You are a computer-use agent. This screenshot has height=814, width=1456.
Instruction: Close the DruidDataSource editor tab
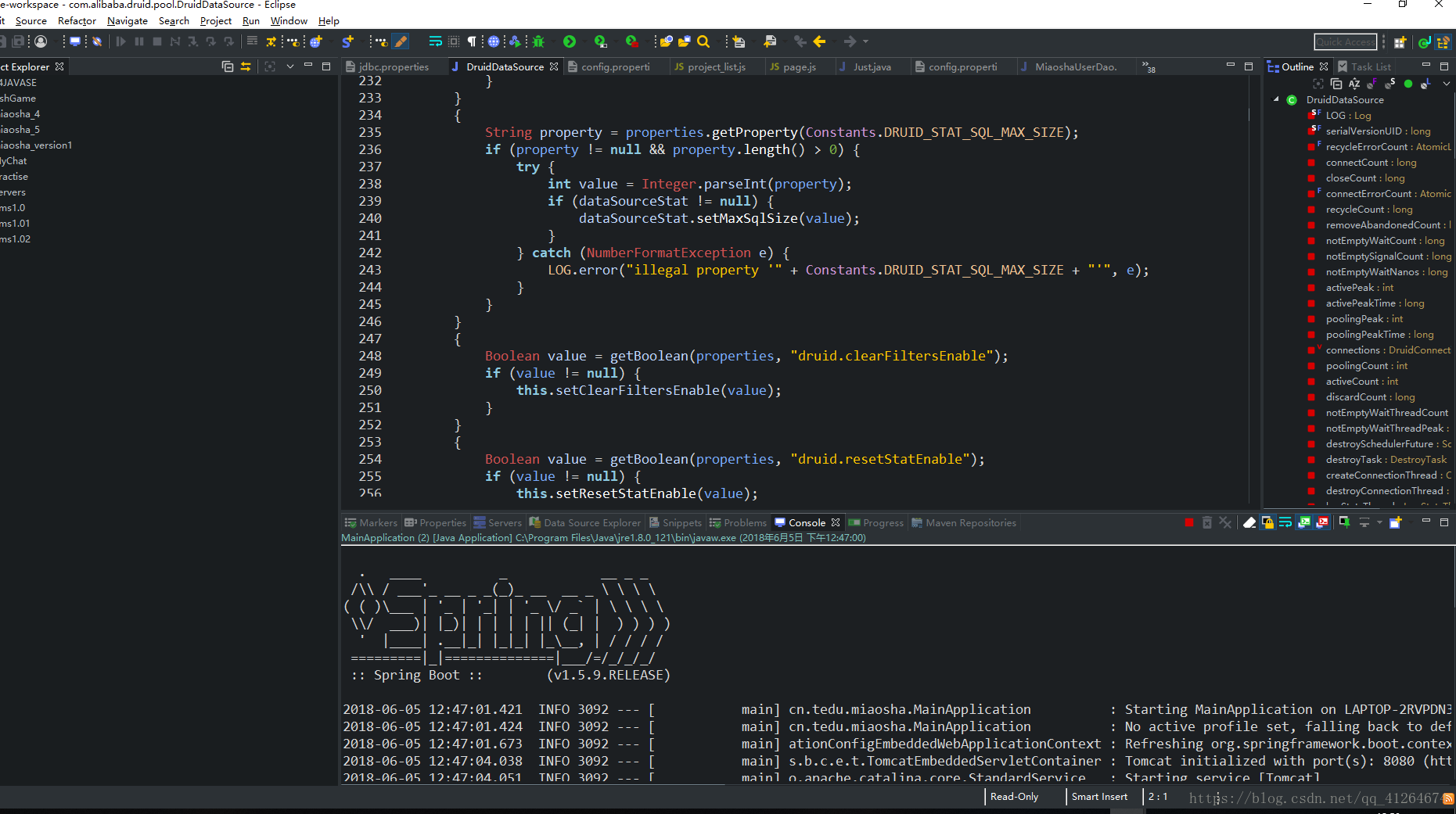click(554, 66)
